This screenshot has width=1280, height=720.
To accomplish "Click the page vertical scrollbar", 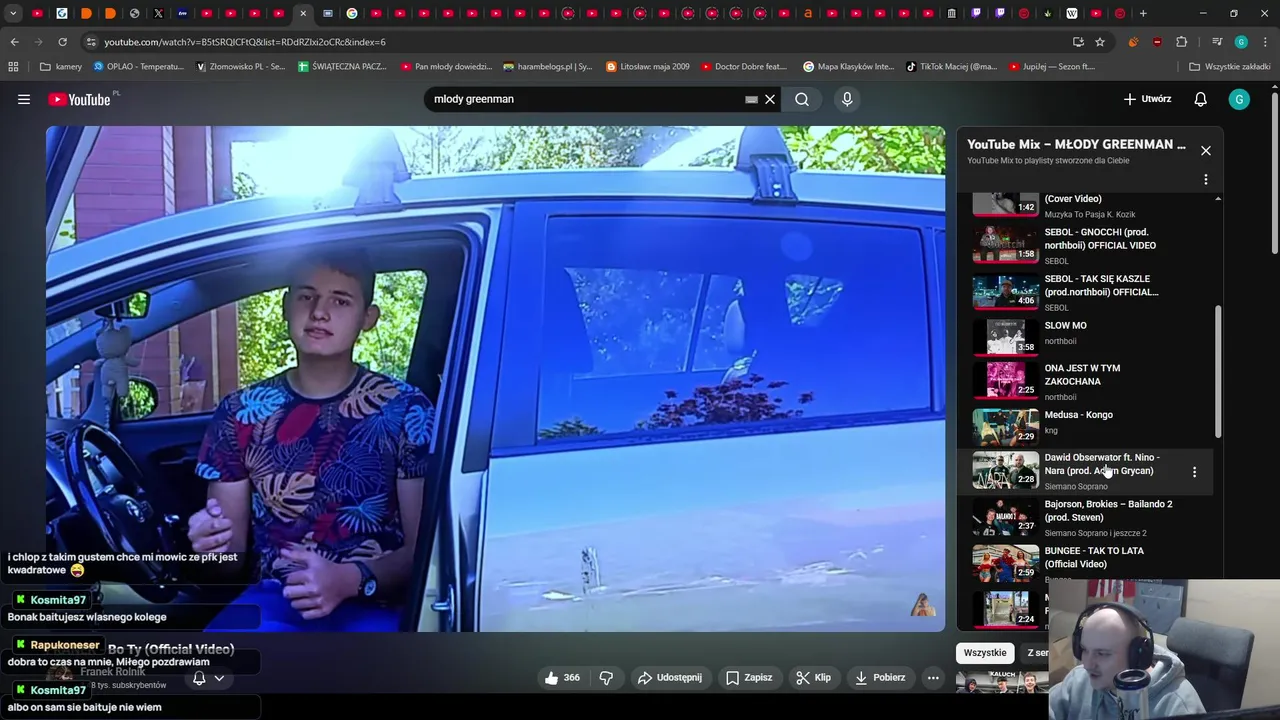I will tap(1274, 172).
